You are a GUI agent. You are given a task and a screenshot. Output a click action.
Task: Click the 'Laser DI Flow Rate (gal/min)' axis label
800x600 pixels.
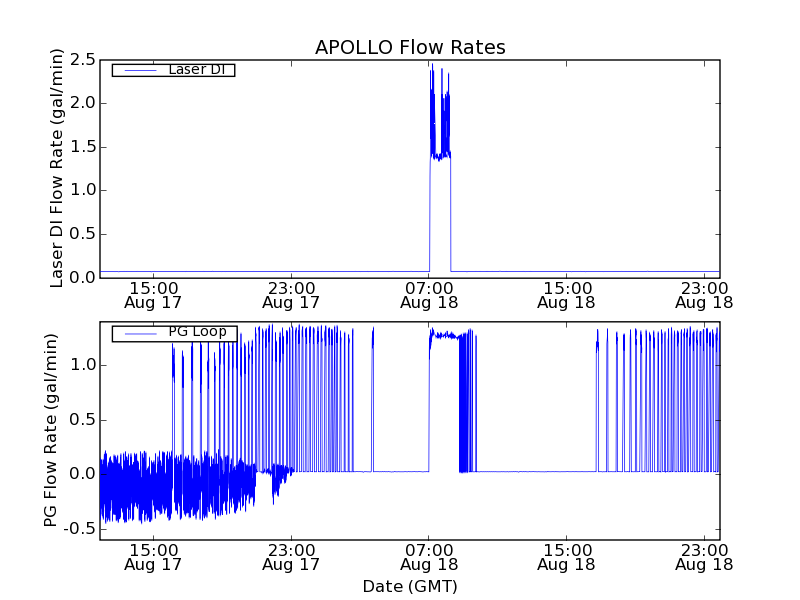click(x=56, y=168)
